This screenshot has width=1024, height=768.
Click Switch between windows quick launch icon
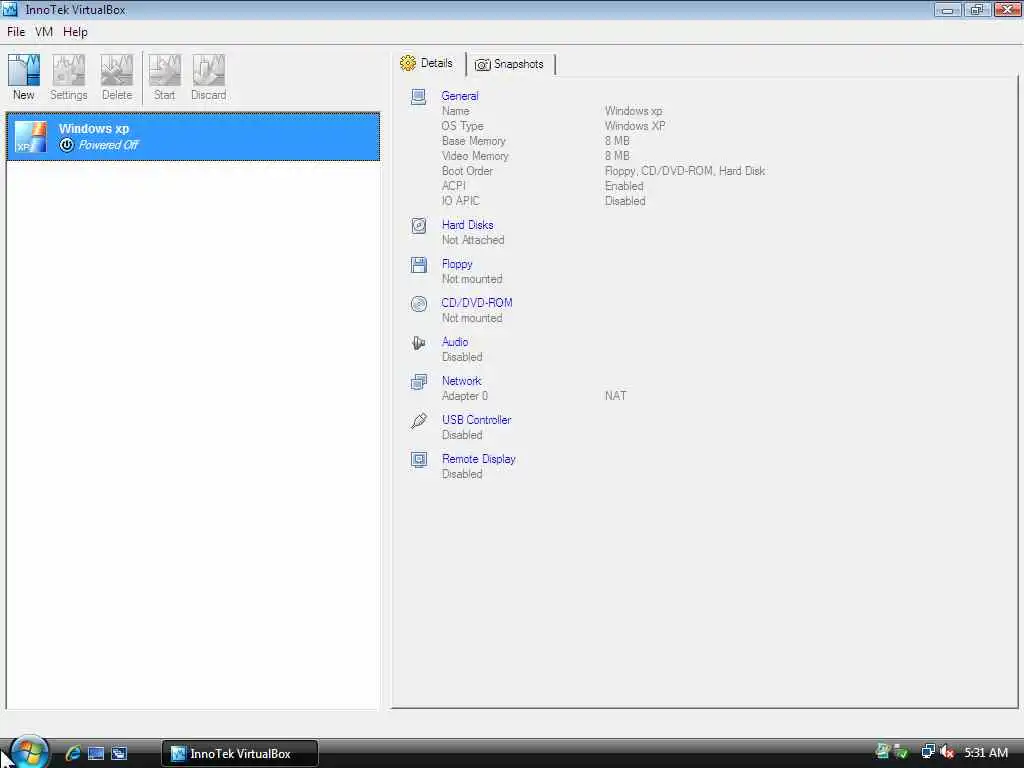point(119,753)
